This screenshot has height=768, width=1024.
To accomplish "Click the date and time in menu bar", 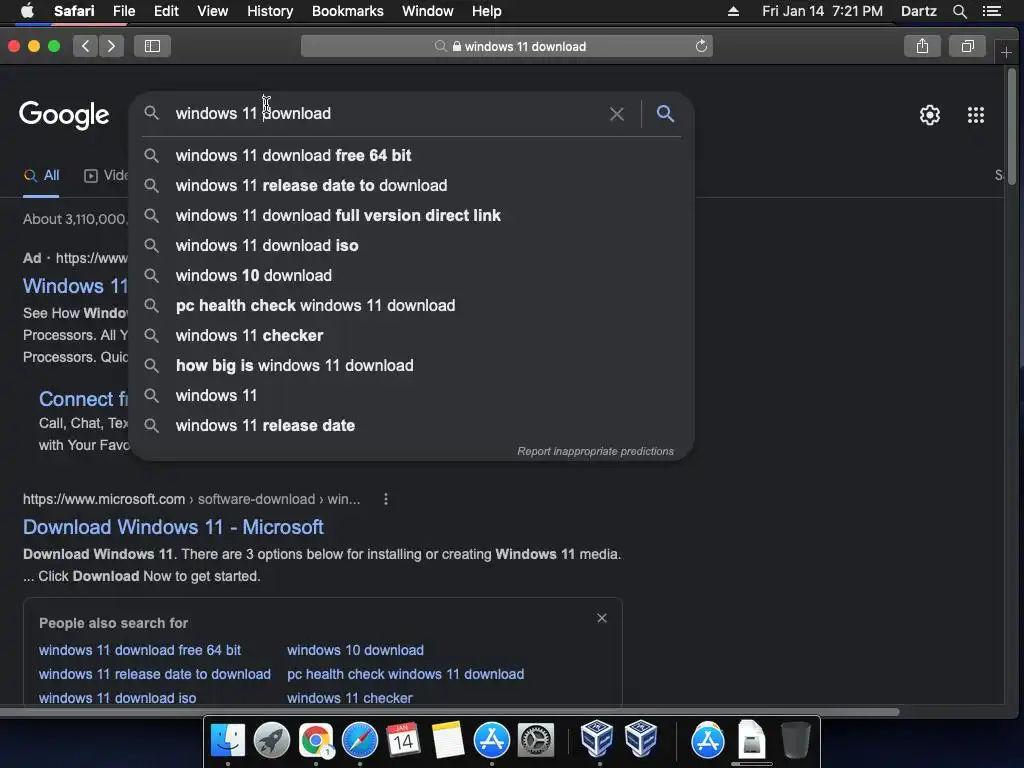I will (x=822, y=11).
